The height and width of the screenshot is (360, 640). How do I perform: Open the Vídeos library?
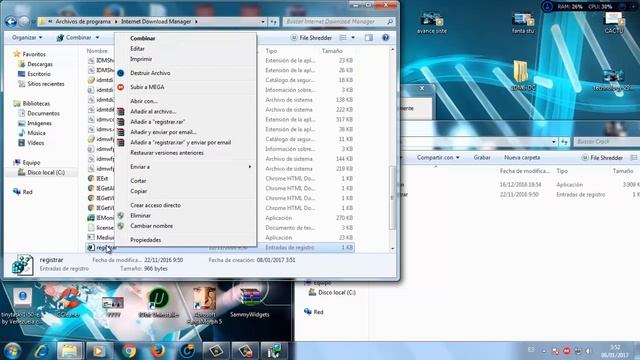pos(35,143)
